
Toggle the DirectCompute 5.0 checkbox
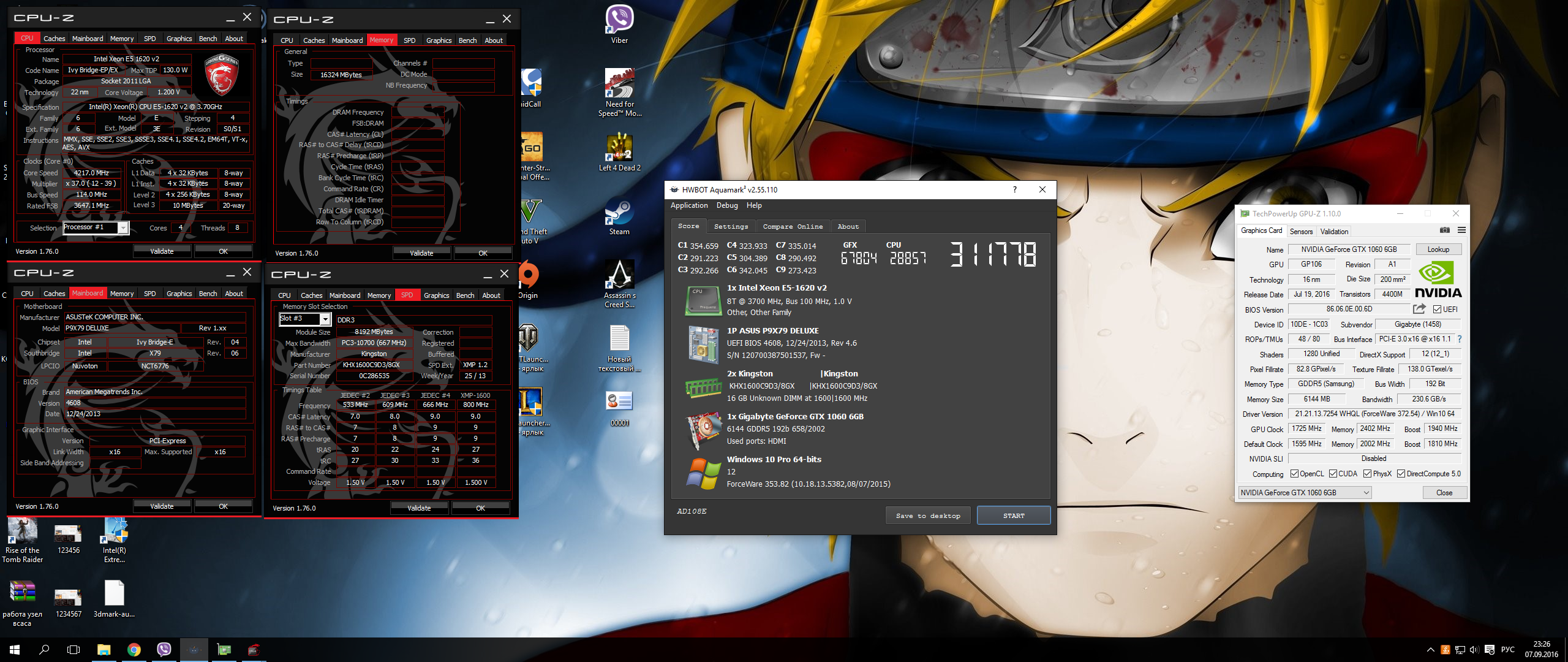tap(1401, 474)
